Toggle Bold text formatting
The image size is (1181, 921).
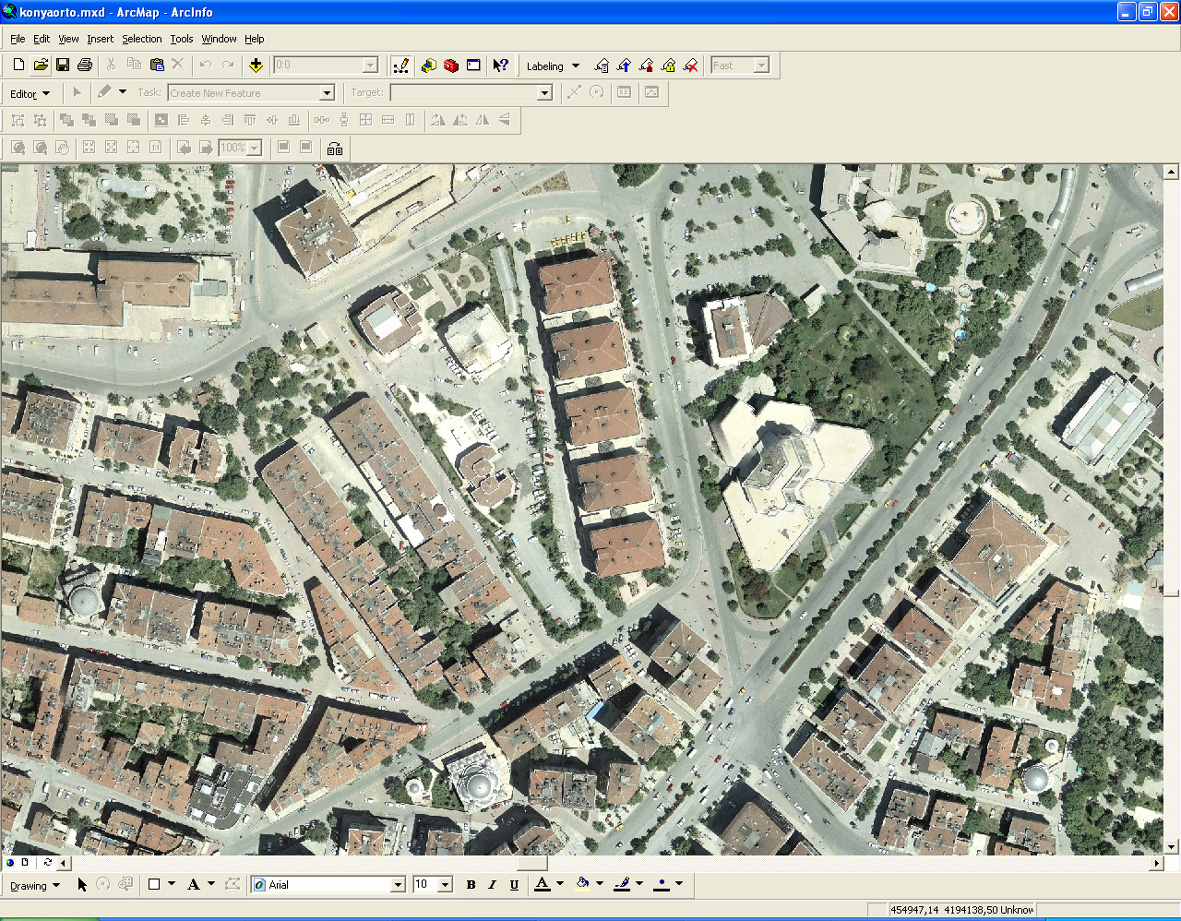(x=471, y=884)
